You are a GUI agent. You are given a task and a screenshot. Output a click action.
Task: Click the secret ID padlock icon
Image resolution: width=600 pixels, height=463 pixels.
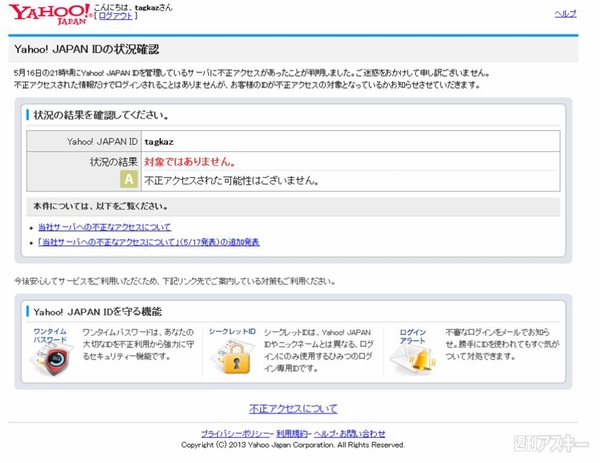tap(234, 357)
